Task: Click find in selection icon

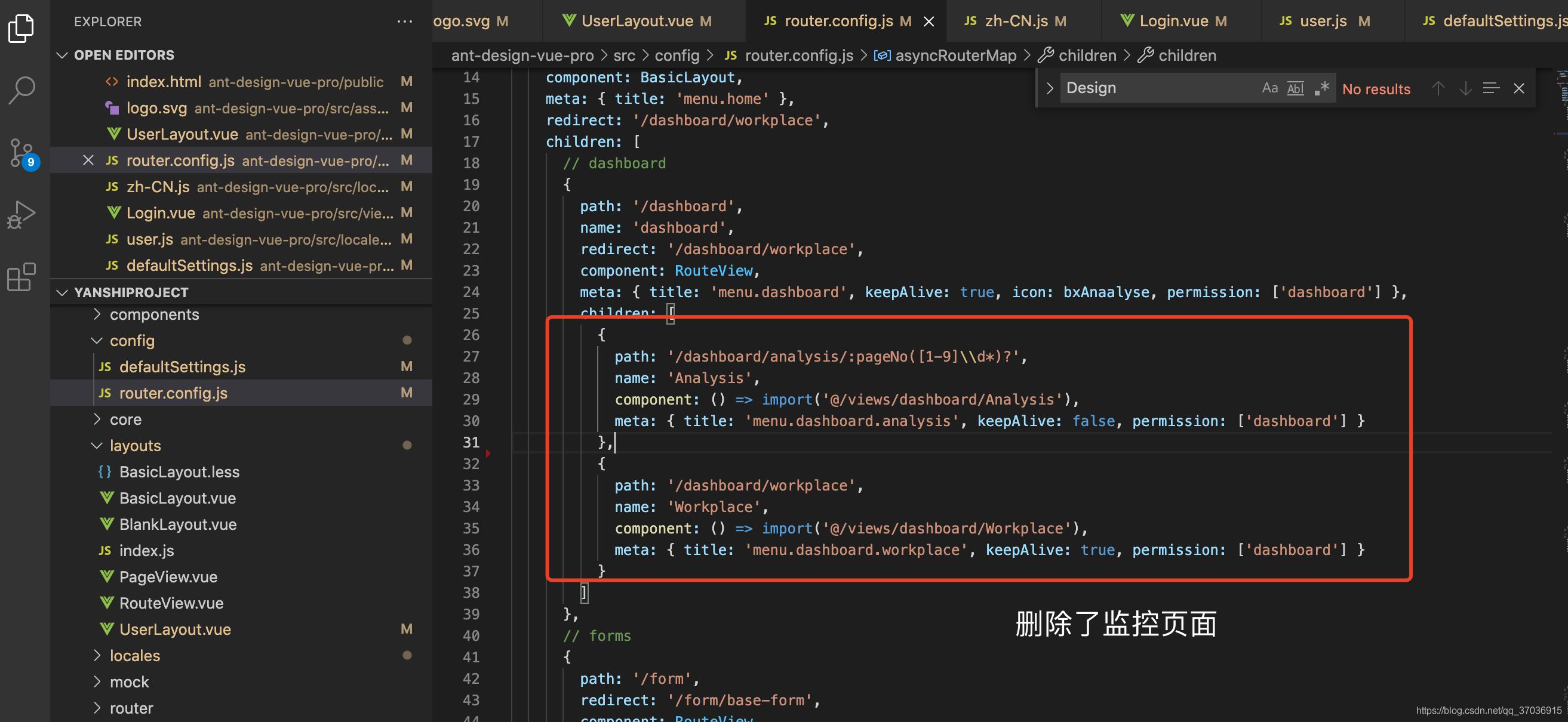Action: pos(1491,89)
